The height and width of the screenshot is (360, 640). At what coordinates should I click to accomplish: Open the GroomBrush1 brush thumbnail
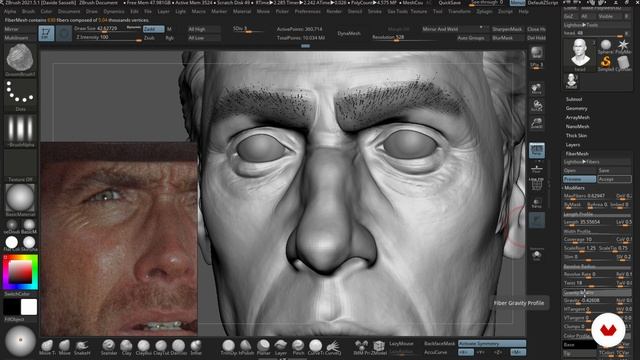click(20, 60)
